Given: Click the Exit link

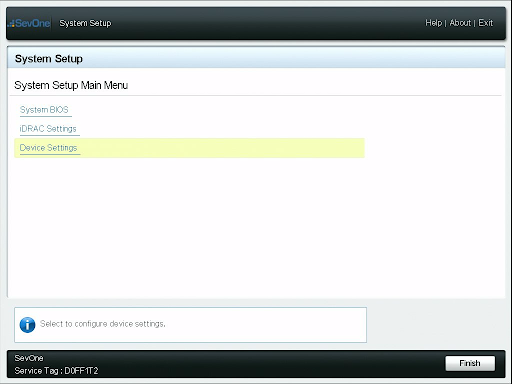Looking at the screenshot, I should pyautogui.click(x=485, y=23).
